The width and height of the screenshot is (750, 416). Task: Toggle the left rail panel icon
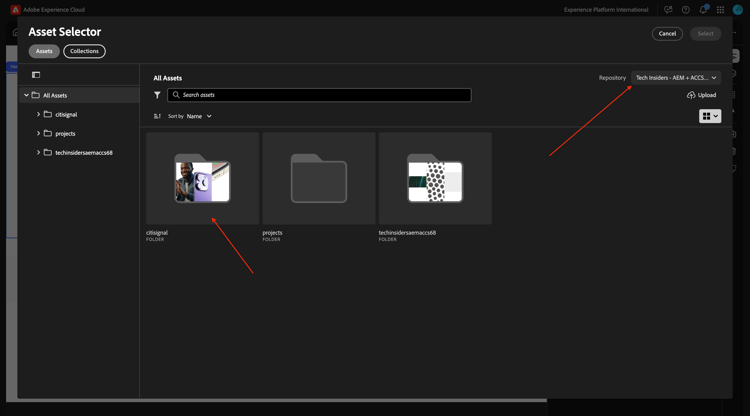[36, 75]
